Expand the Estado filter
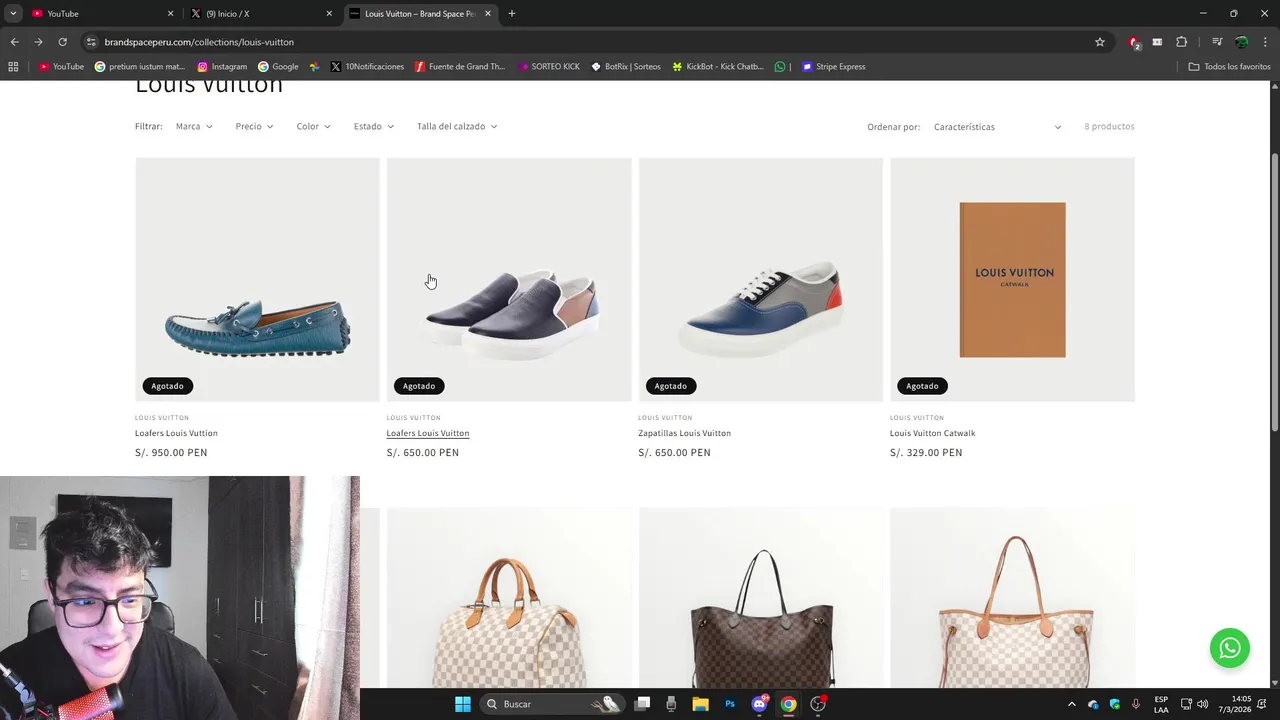The height and width of the screenshot is (720, 1280). pyautogui.click(x=373, y=127)
